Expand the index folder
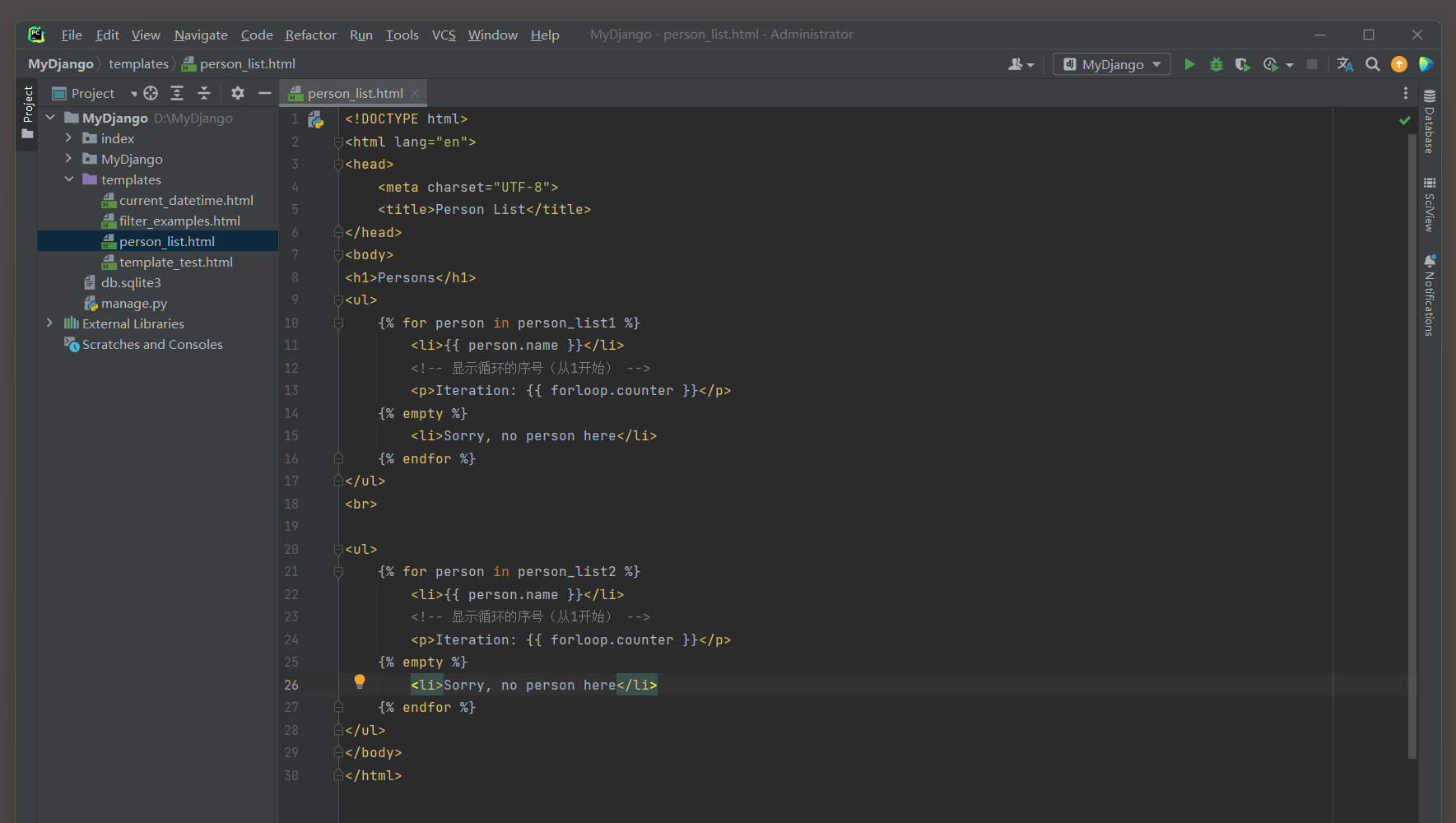1456x823 pixels. pos(69,138)
